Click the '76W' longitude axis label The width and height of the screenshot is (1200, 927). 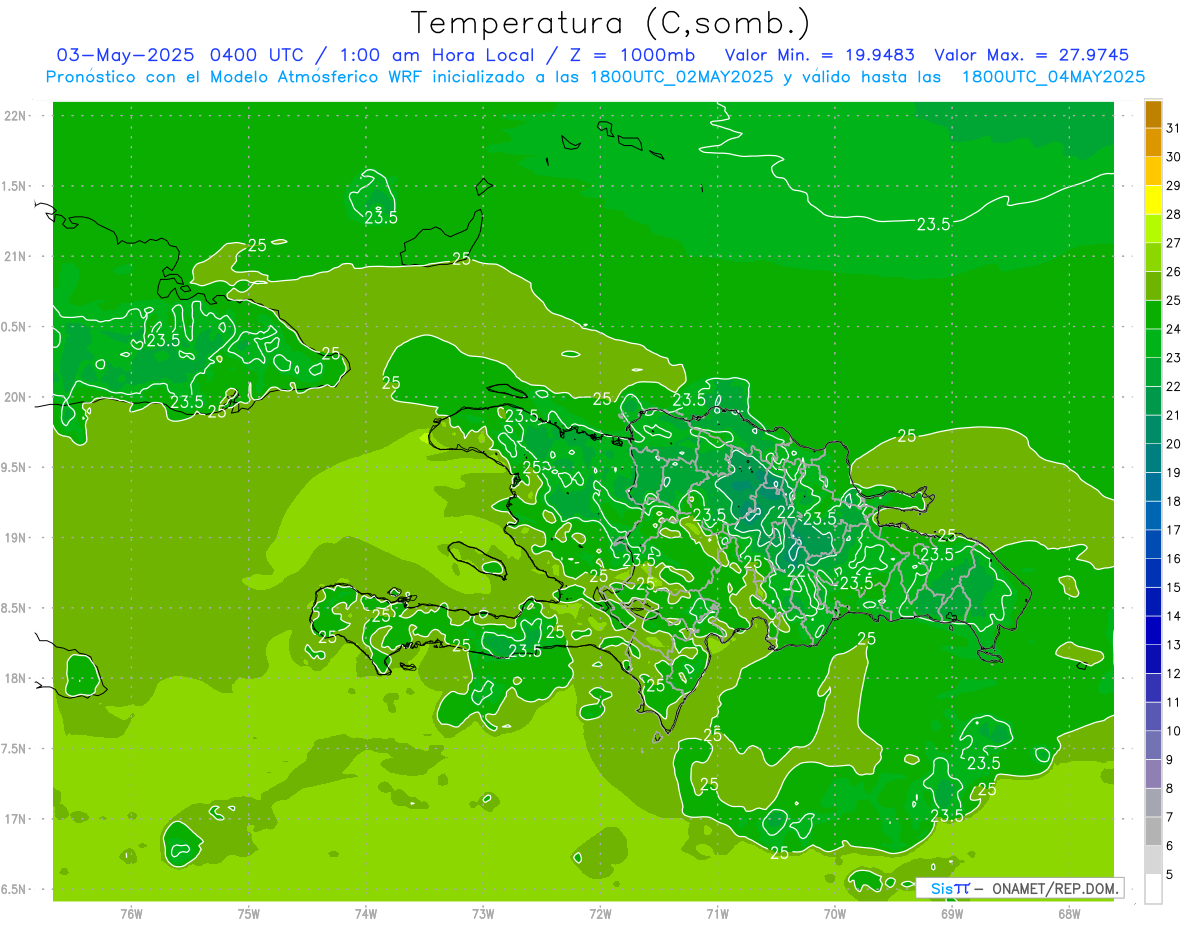[131, 914]
